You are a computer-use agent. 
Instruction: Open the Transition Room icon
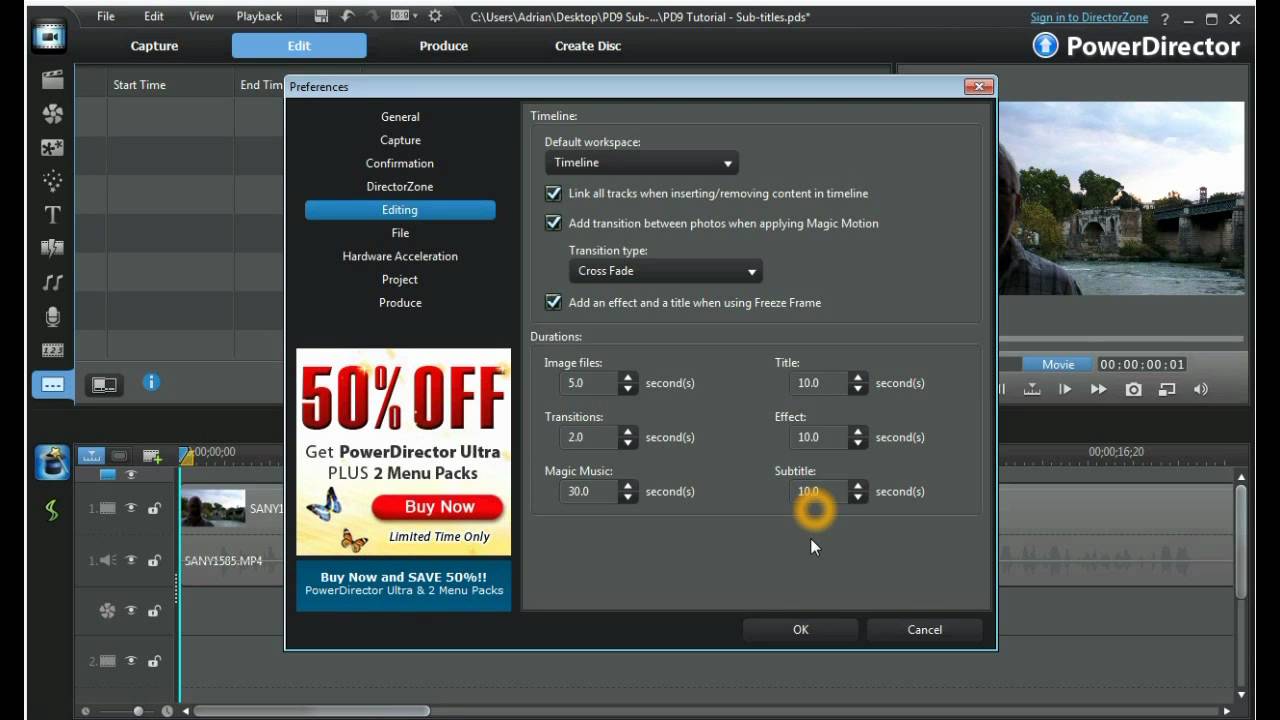click(x=52, y=248)
